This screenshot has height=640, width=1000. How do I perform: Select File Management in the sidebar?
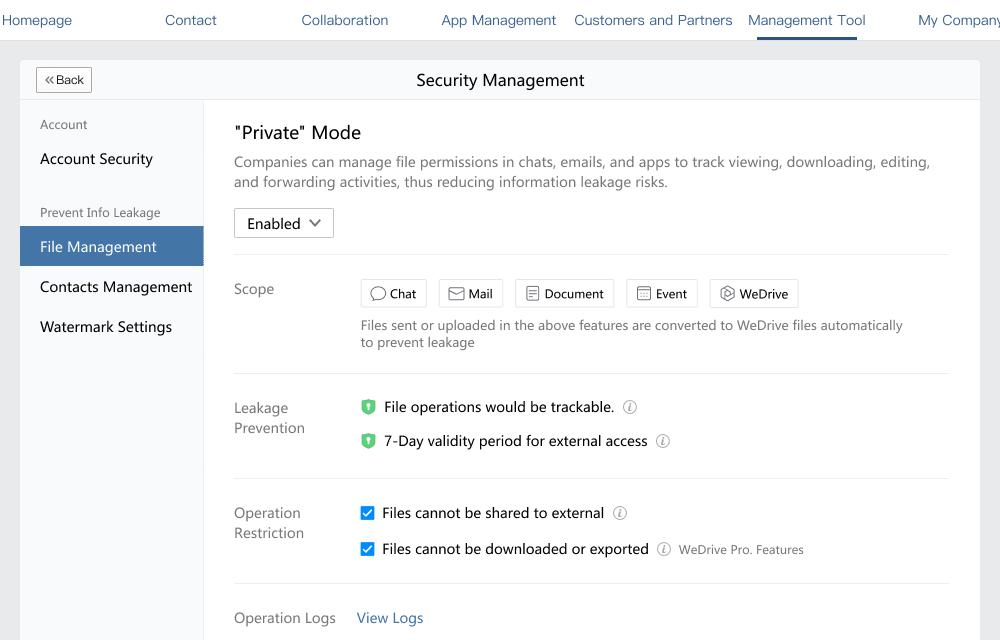coord(112,246)
